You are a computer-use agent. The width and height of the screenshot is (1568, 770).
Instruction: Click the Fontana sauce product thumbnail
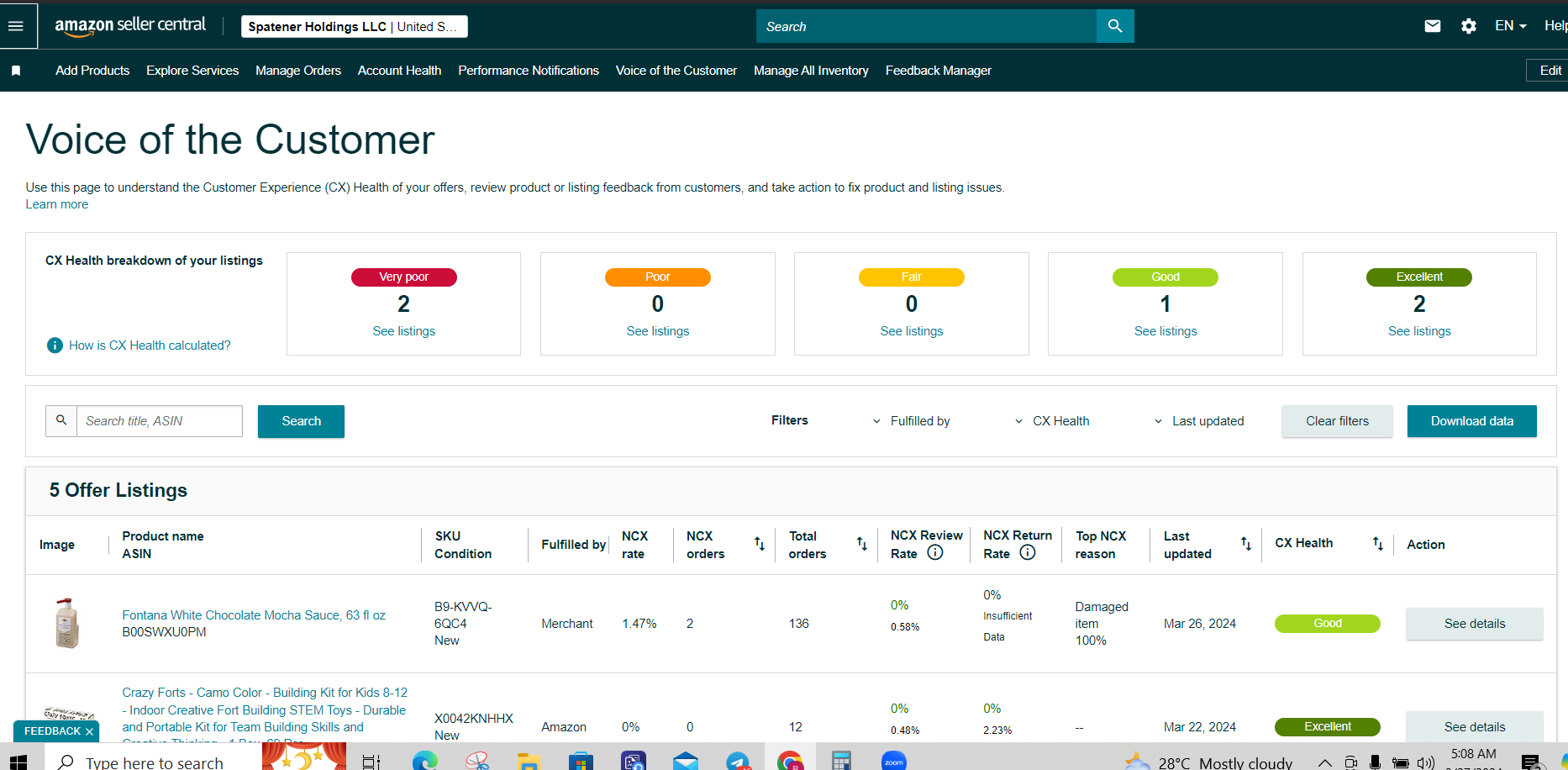(x=67, y=623)
